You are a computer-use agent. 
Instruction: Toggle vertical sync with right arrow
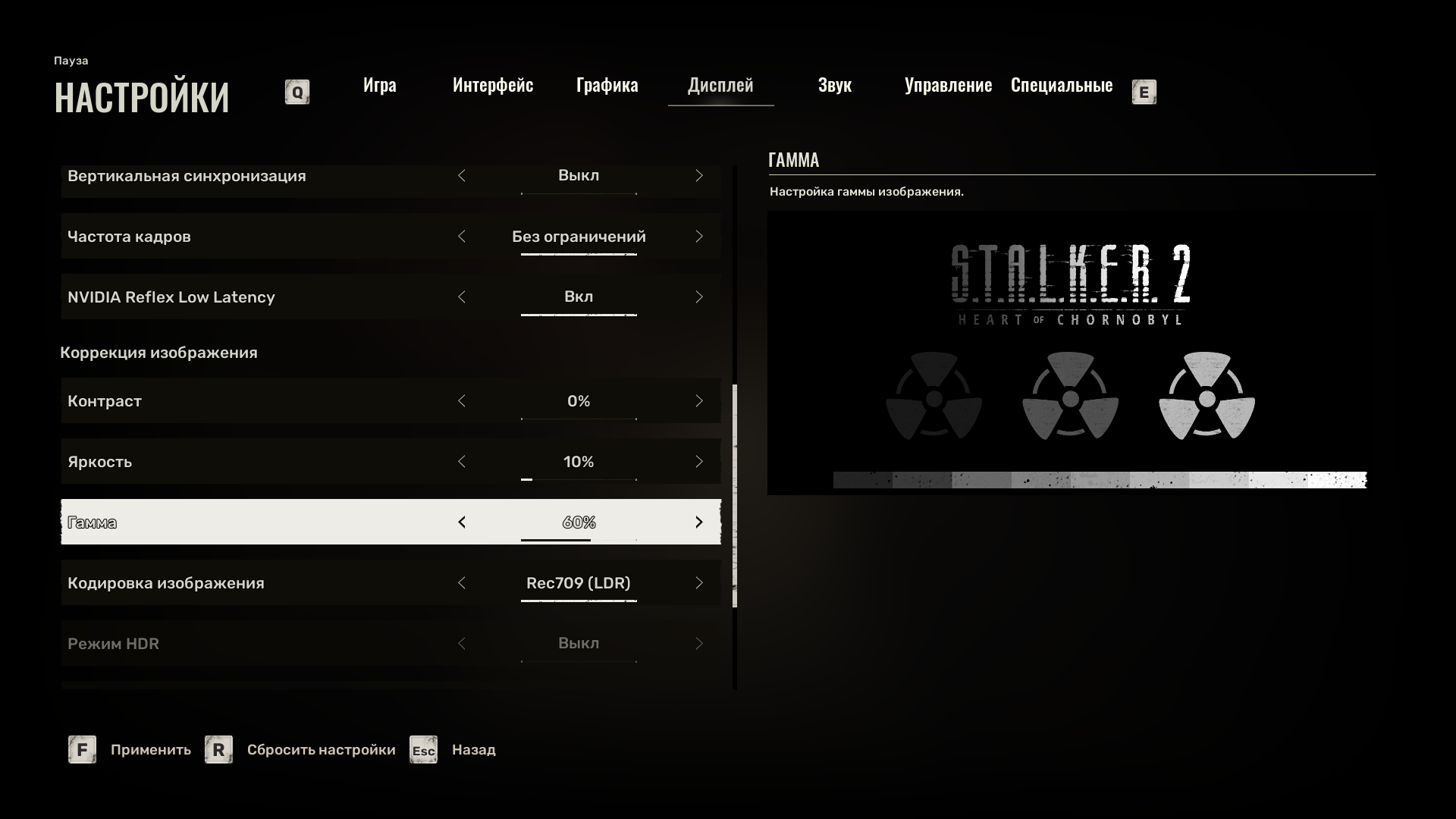(698, 176)
